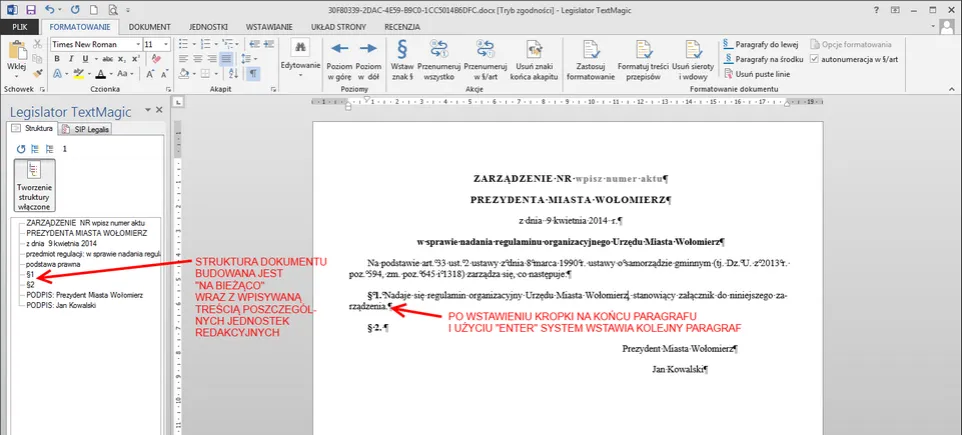This screenshot has width=962, height=435.
Task: Click the font color A button
Action: click(102, 74)
